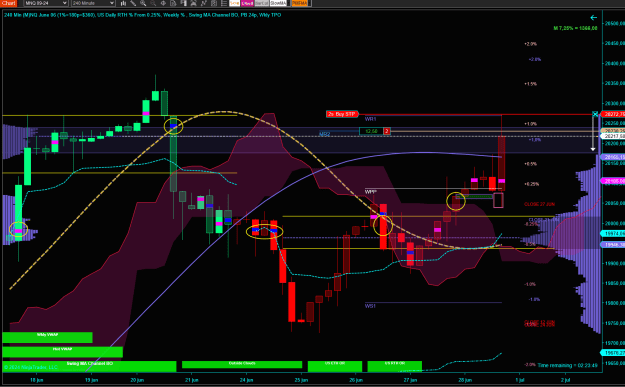Toggle the US RTH OR green button
The image size is (625, 387).
[x=395, y=366]
